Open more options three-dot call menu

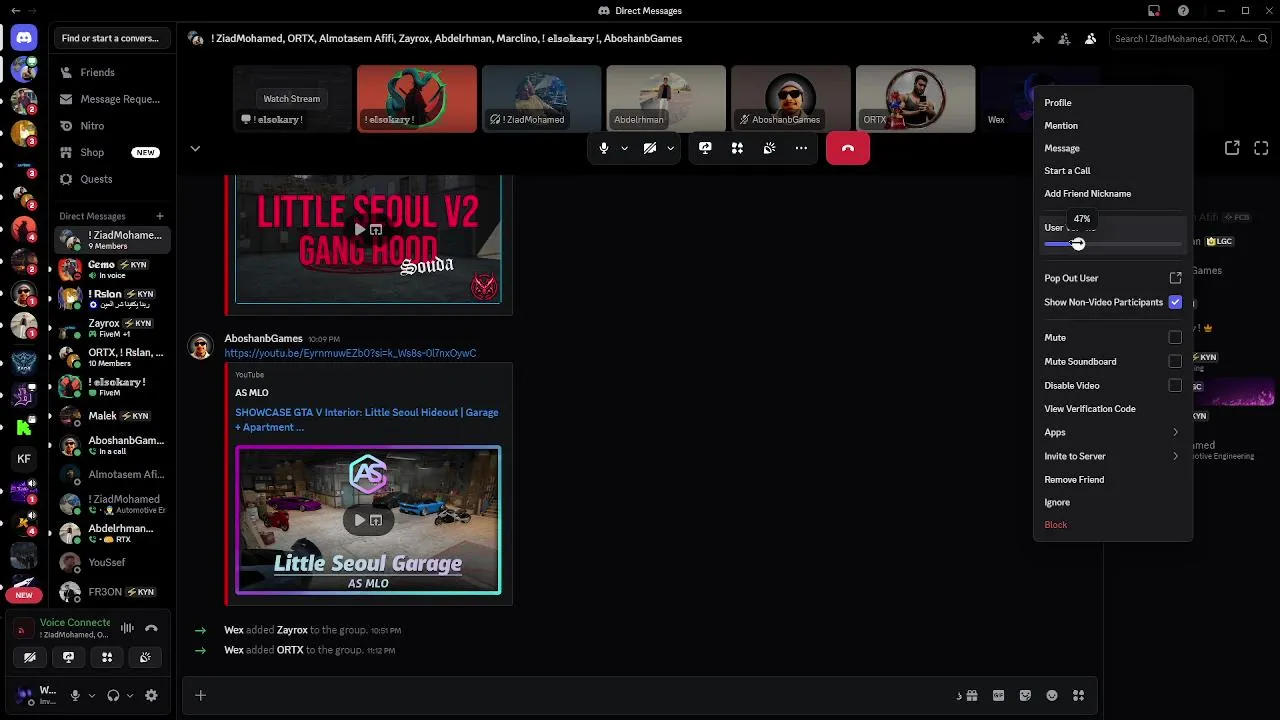click(x=801, y=148)
